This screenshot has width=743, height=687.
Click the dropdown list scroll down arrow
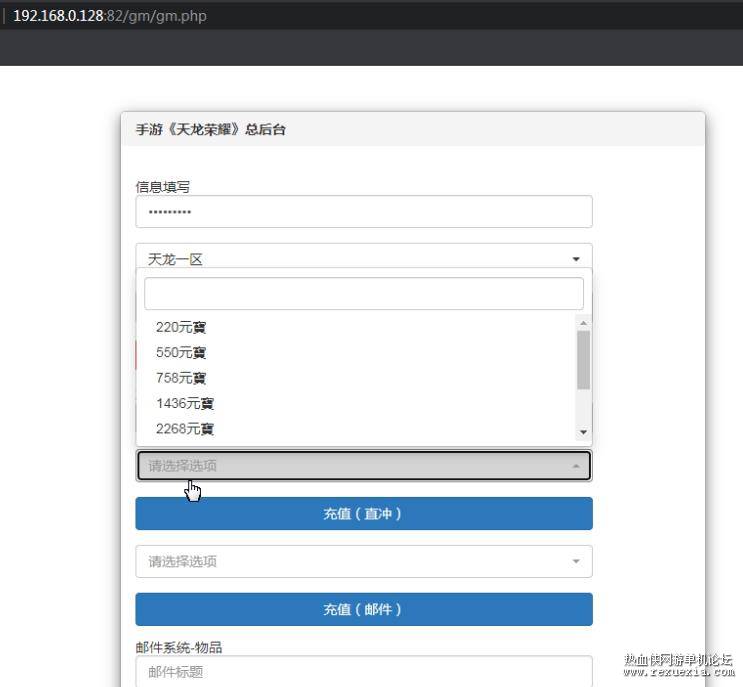point(583,432)
